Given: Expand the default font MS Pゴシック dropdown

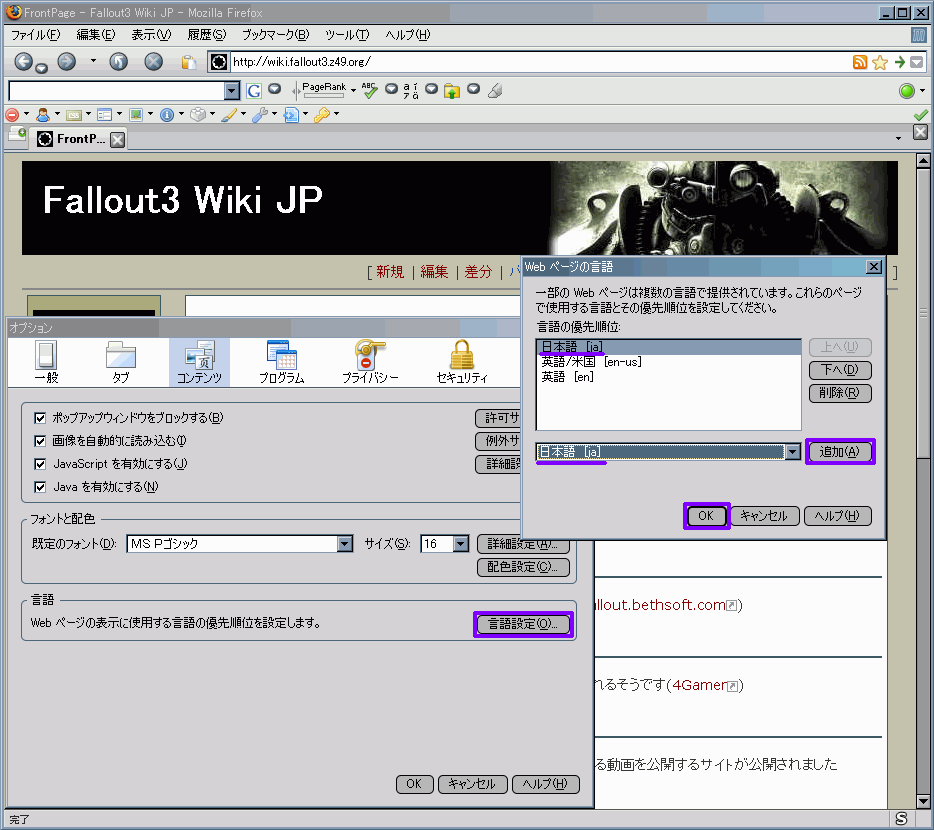Looking at the screenshot, I should click(345, 544).
